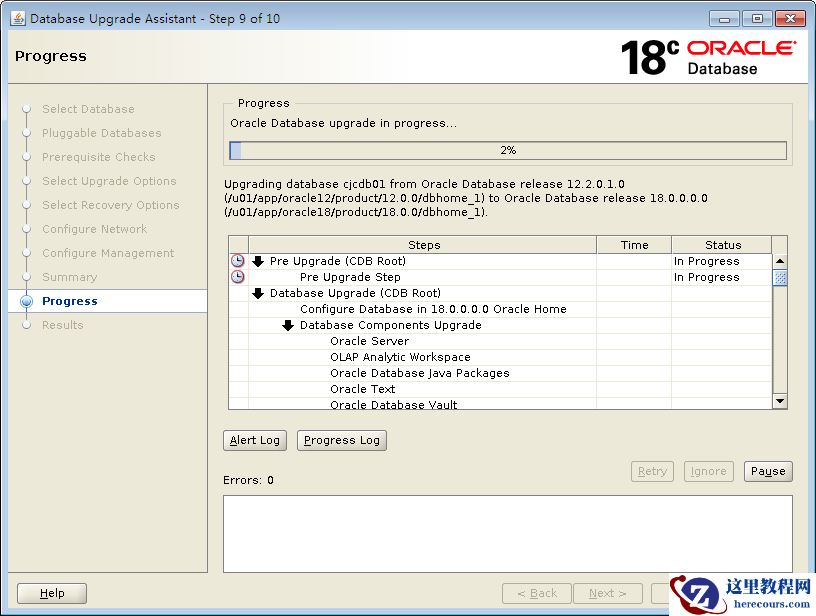Collapse the Database Components Upgrade node
Screen dimensions: 816x616
[288, 325]
